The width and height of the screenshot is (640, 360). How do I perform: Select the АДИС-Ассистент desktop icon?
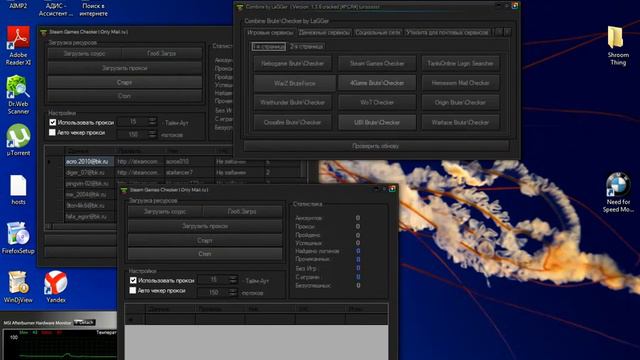[56, 9]
